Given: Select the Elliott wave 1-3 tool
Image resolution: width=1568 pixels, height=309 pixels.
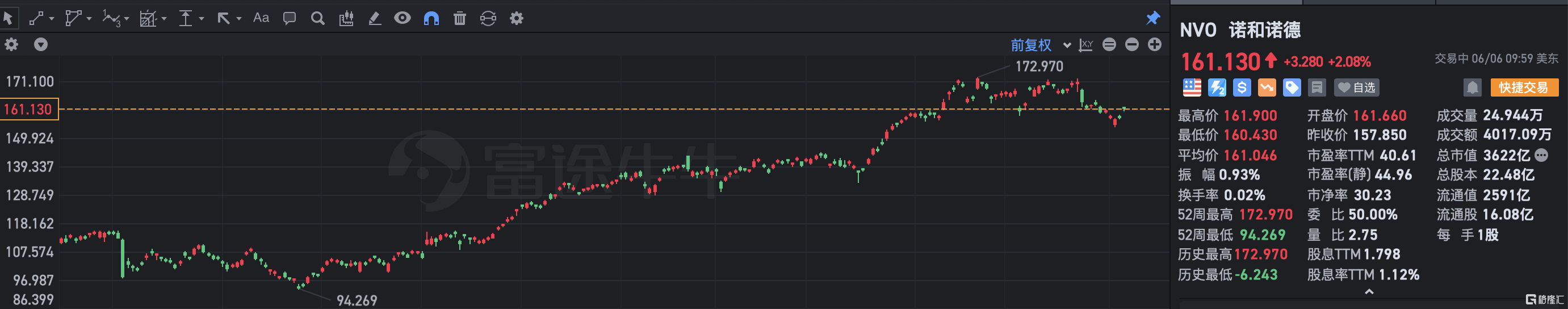Looking at the screenshot, I should click(111, 18).
